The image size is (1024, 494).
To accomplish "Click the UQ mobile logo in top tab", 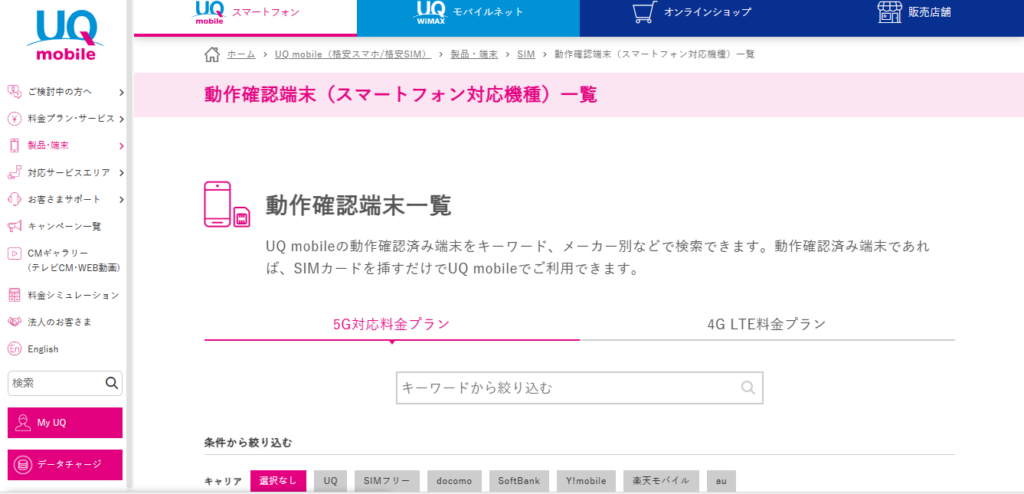I will tap(209, 12).
